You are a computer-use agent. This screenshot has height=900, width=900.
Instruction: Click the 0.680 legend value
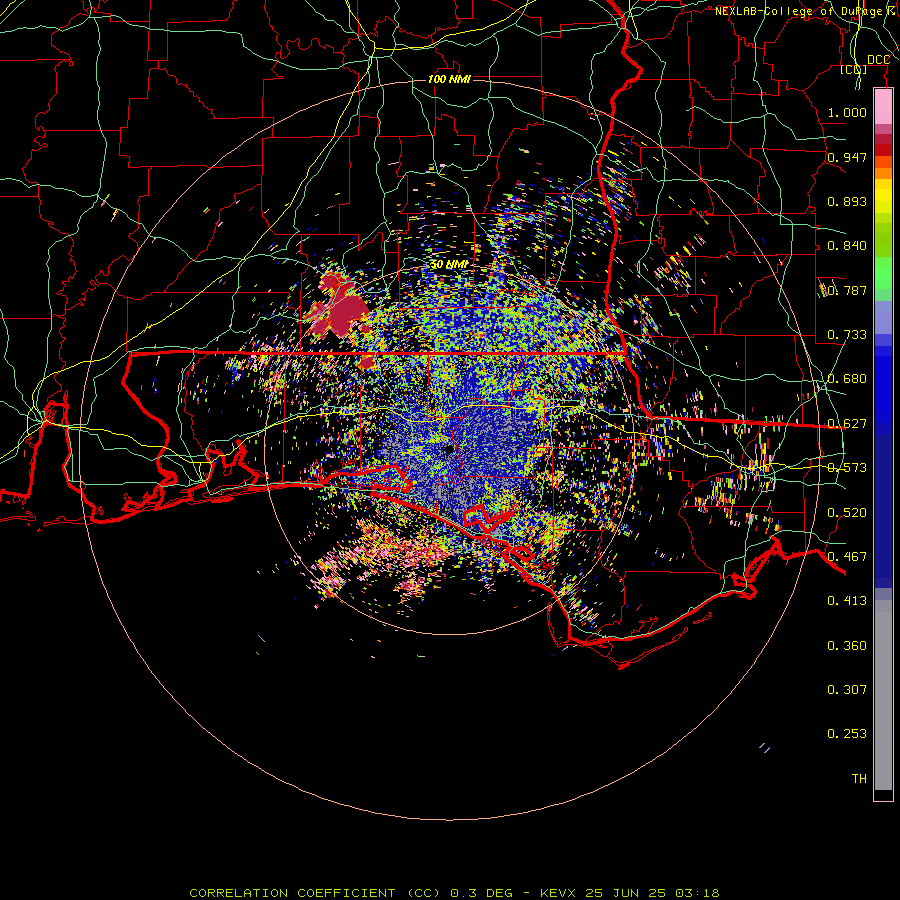[847, 379]
